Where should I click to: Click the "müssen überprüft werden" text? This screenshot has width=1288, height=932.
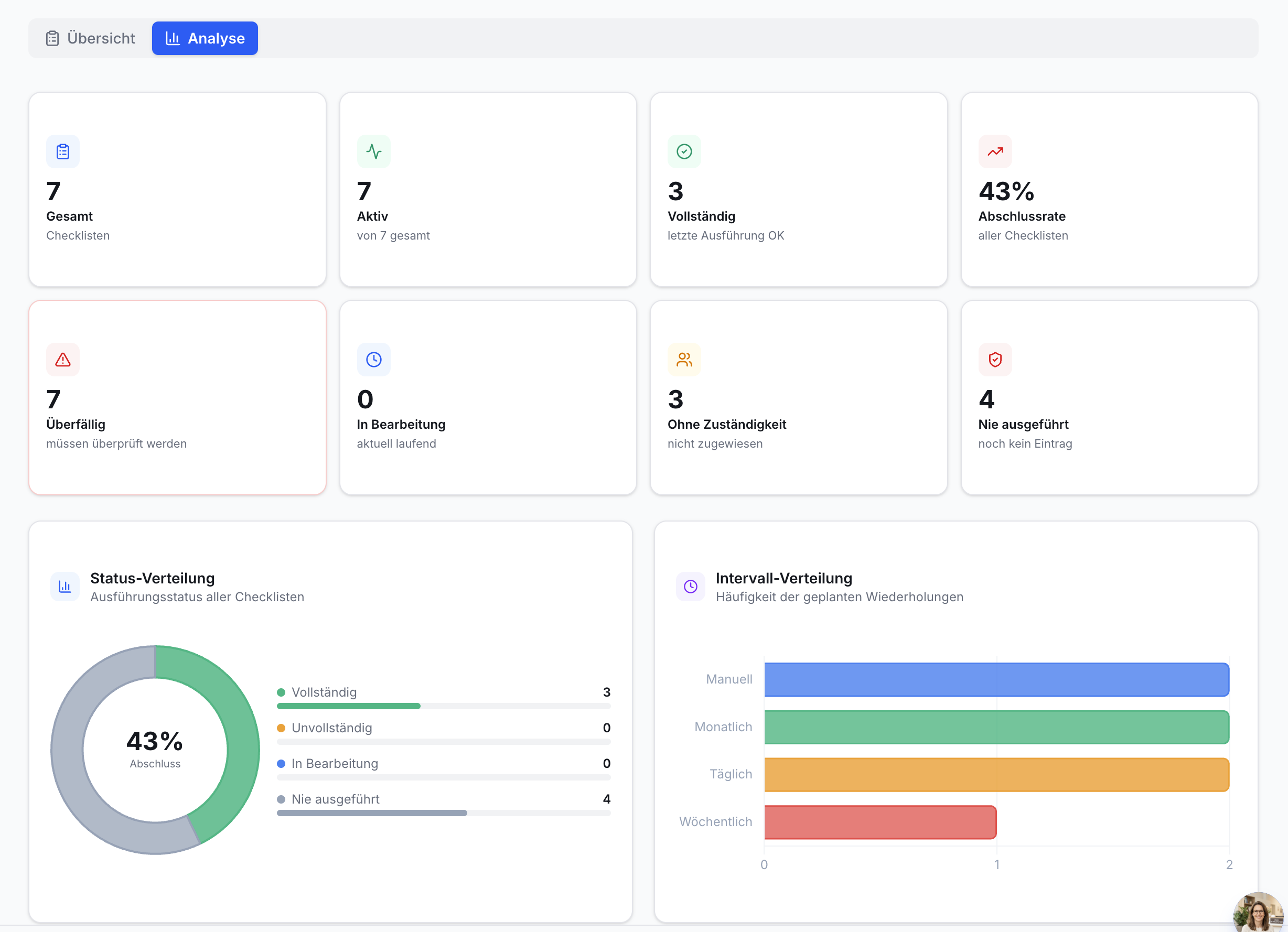click(116, 444)
